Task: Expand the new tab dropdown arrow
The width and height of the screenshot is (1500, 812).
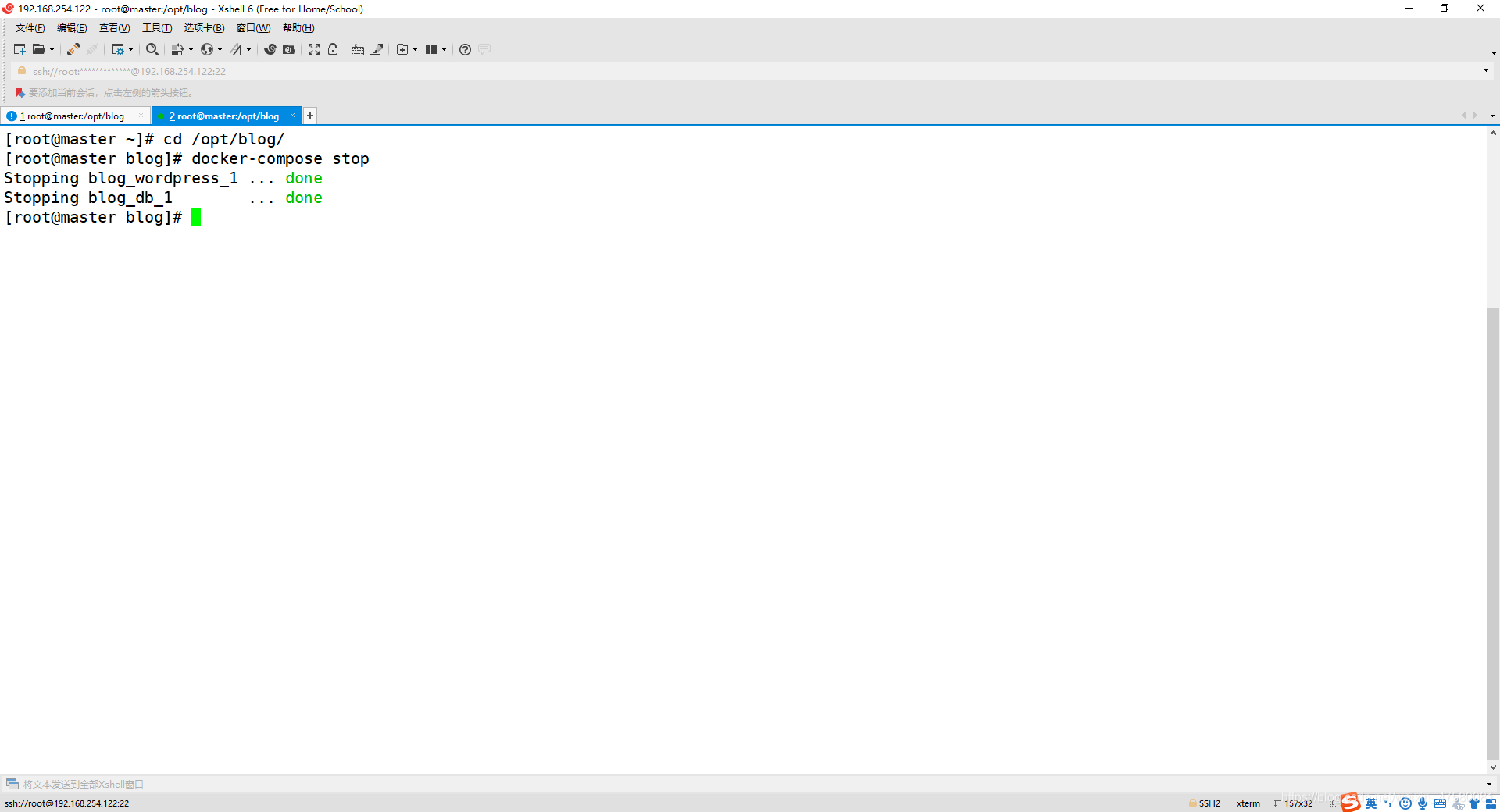Action: tap(415, 50)
